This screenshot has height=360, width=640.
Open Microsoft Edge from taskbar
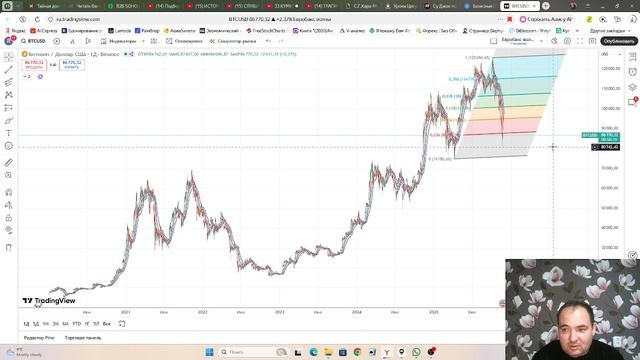pyautogui.click(x=313, y=352)
